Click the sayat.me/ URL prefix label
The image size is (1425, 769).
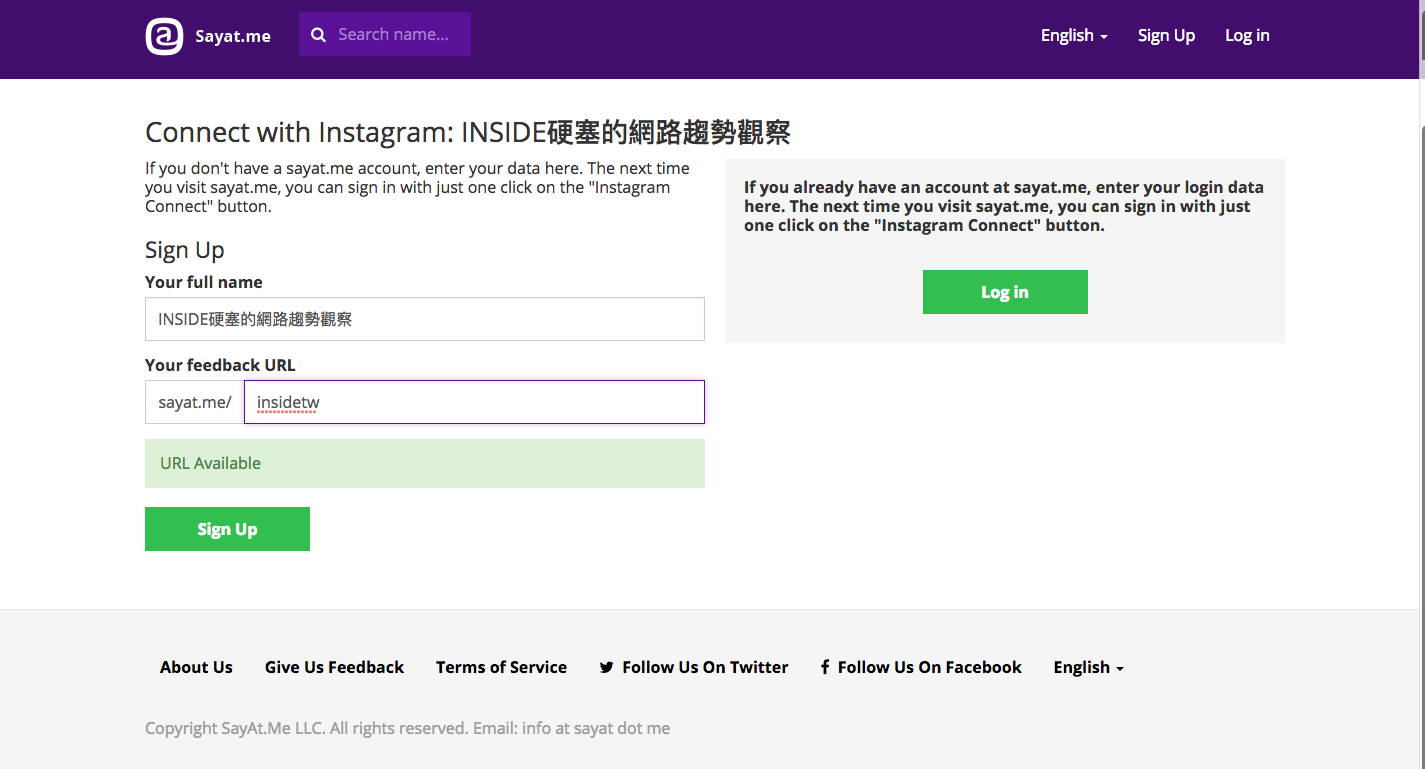click(195, 402)
